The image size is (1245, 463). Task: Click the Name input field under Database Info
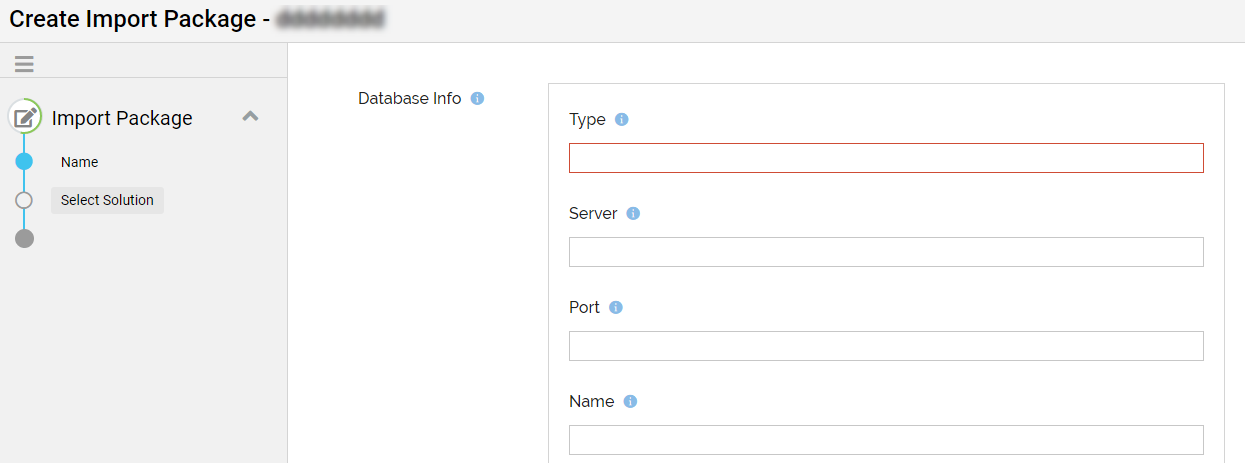[885, 440]
